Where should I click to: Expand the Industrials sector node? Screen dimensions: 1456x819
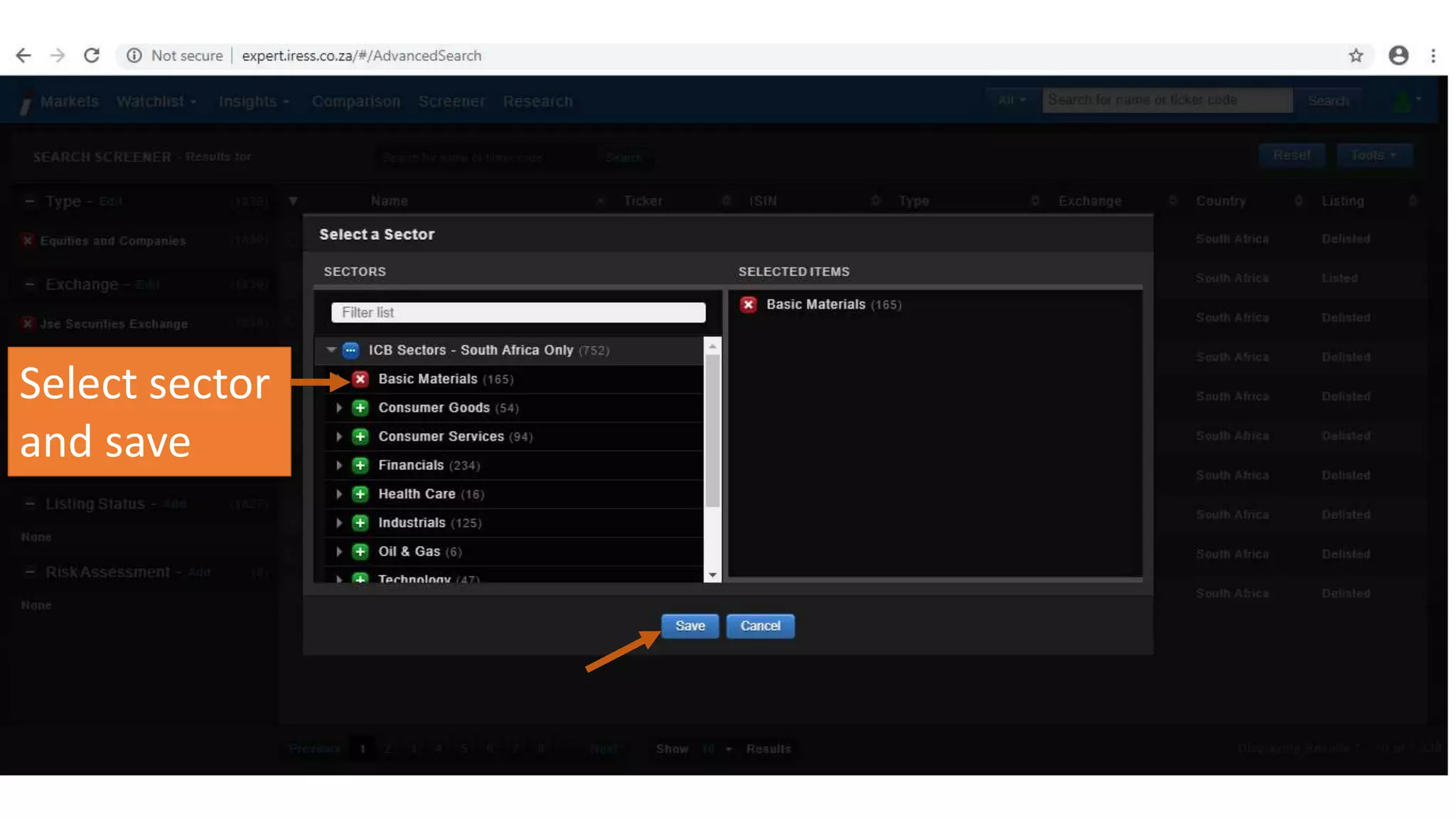coord(339,523)
